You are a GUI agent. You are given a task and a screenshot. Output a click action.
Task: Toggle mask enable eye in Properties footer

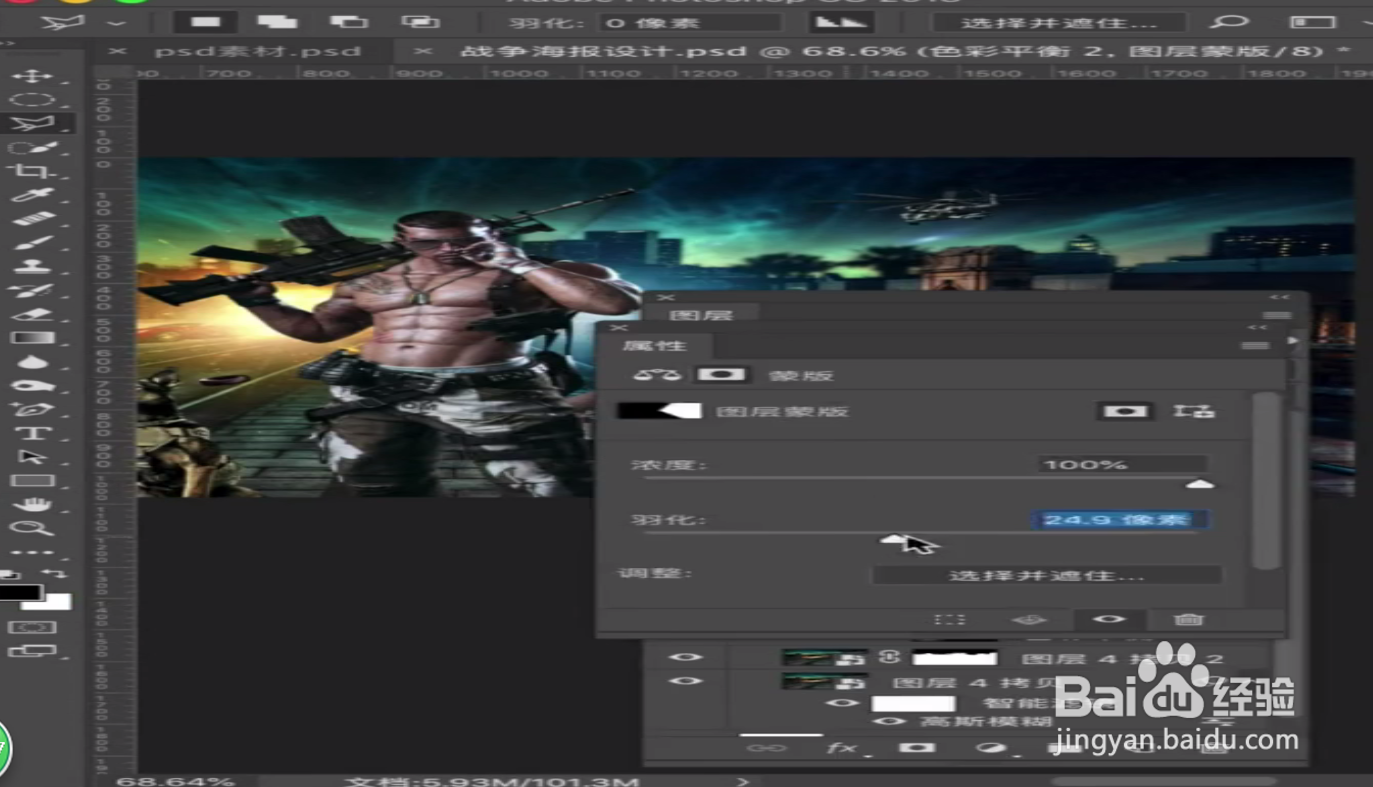pos(1109,620)
